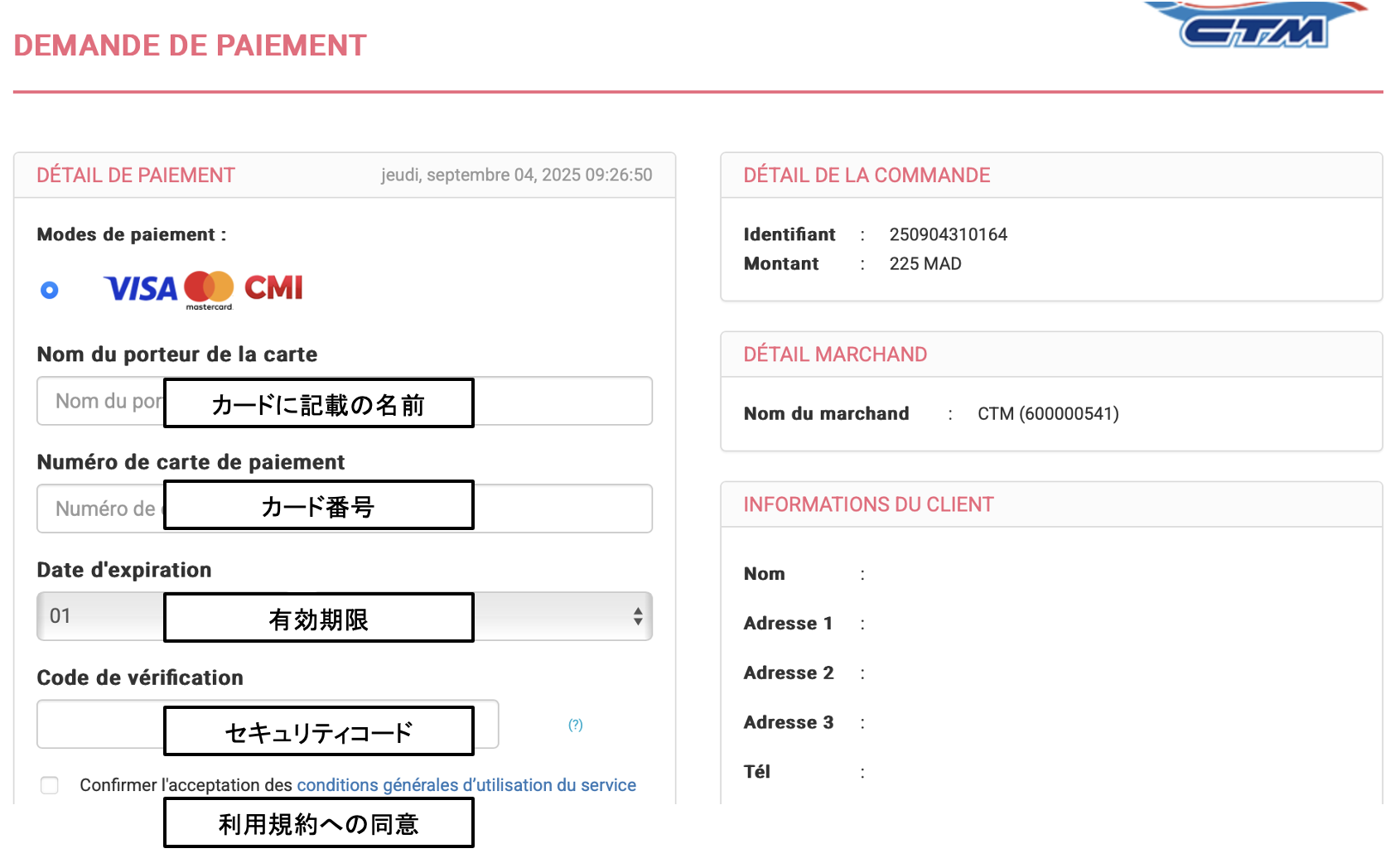The width and height of the screenshot is (1400, 863).
Task: Open conditions générales d'utilisation du service link
Action: [x=466, y=785]
